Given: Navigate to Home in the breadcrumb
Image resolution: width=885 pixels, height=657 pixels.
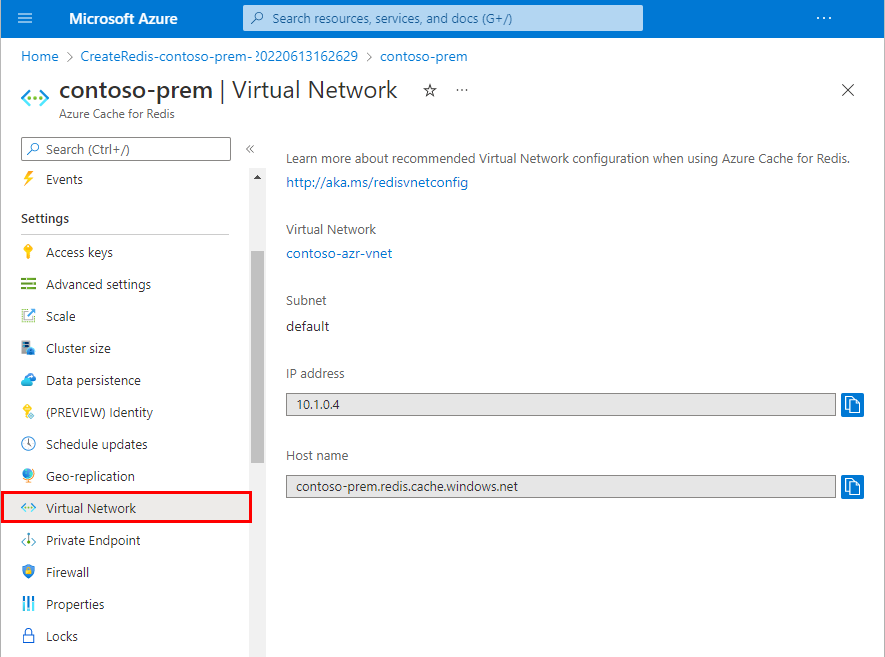Looking at the screenshot, I should [40, 56].
